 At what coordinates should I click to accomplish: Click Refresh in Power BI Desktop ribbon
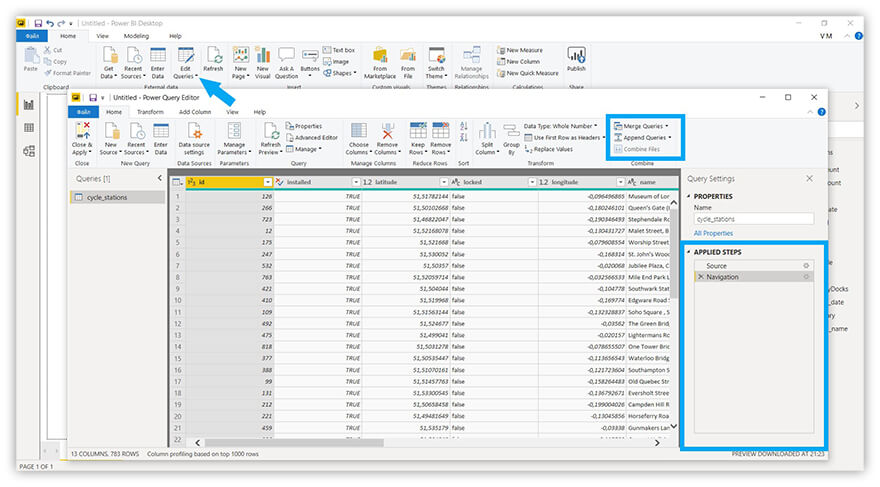213,59
